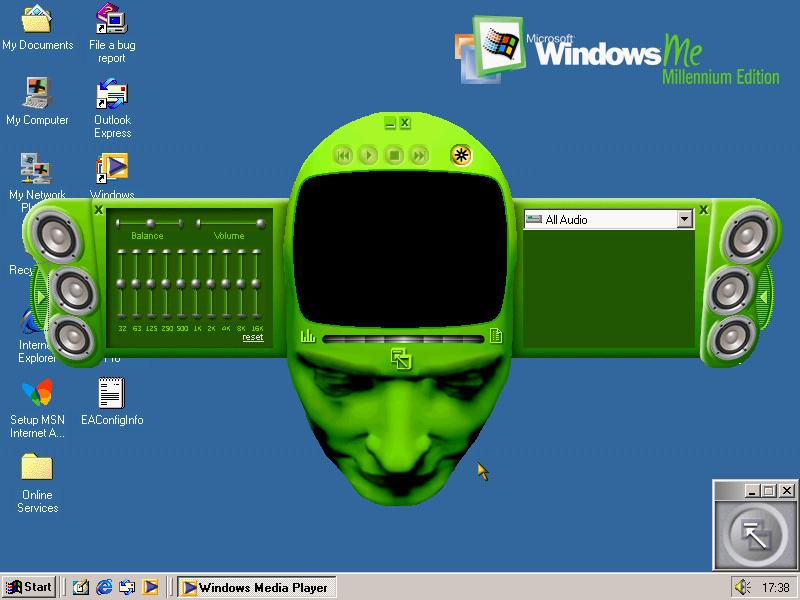Click the Balance slider knob
This screenshot has width=800, height=600.
(150, 224)
